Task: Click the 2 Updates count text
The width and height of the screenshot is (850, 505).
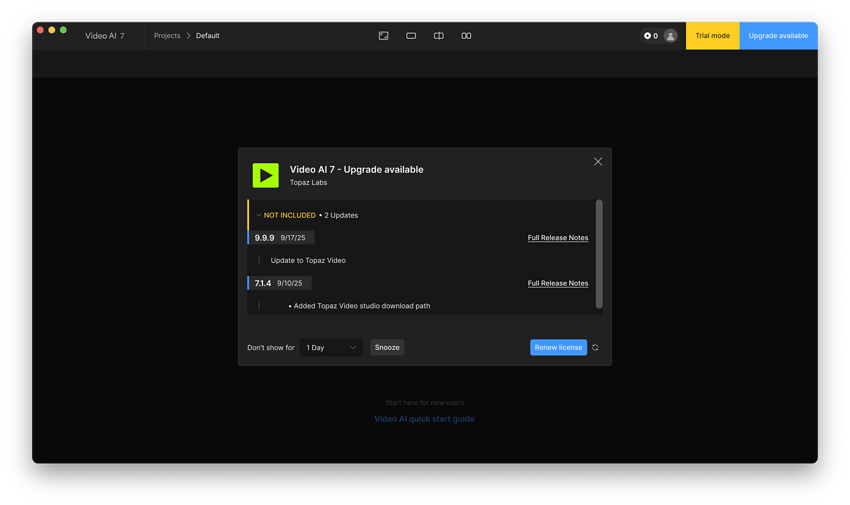Action: [x=341, y=215]
